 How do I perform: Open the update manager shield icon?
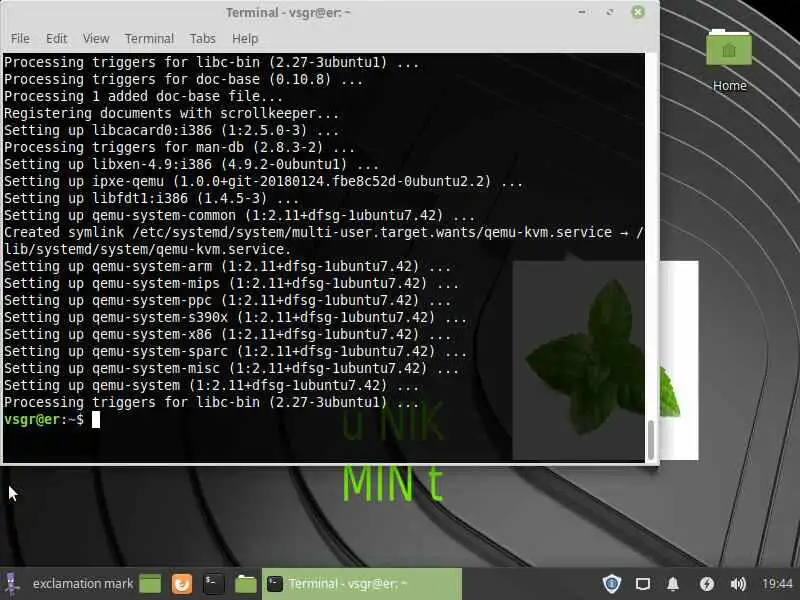coord(611,584)
